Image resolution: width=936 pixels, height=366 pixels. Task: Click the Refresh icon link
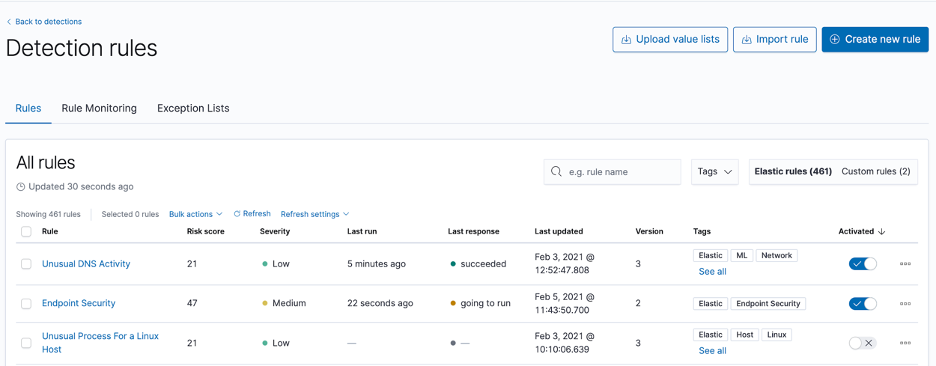point(236,214)
